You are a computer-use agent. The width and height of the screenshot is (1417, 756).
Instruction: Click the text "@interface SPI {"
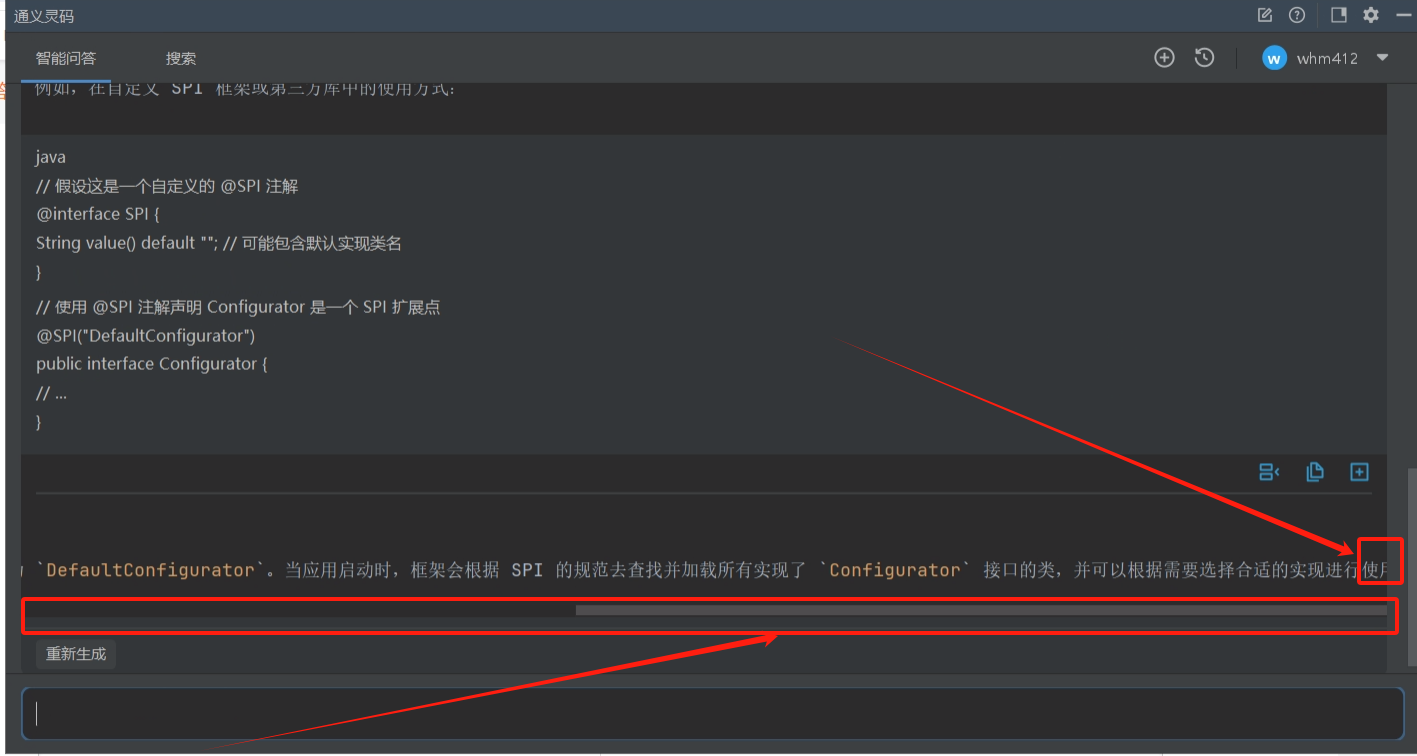click(x=98, y=214)
